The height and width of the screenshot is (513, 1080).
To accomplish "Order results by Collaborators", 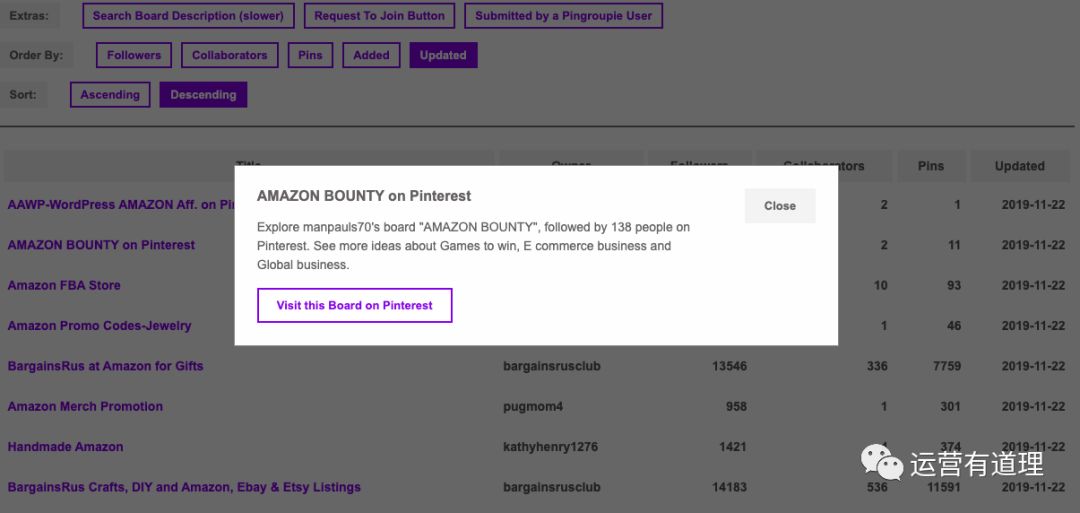I will click(229, 55).
